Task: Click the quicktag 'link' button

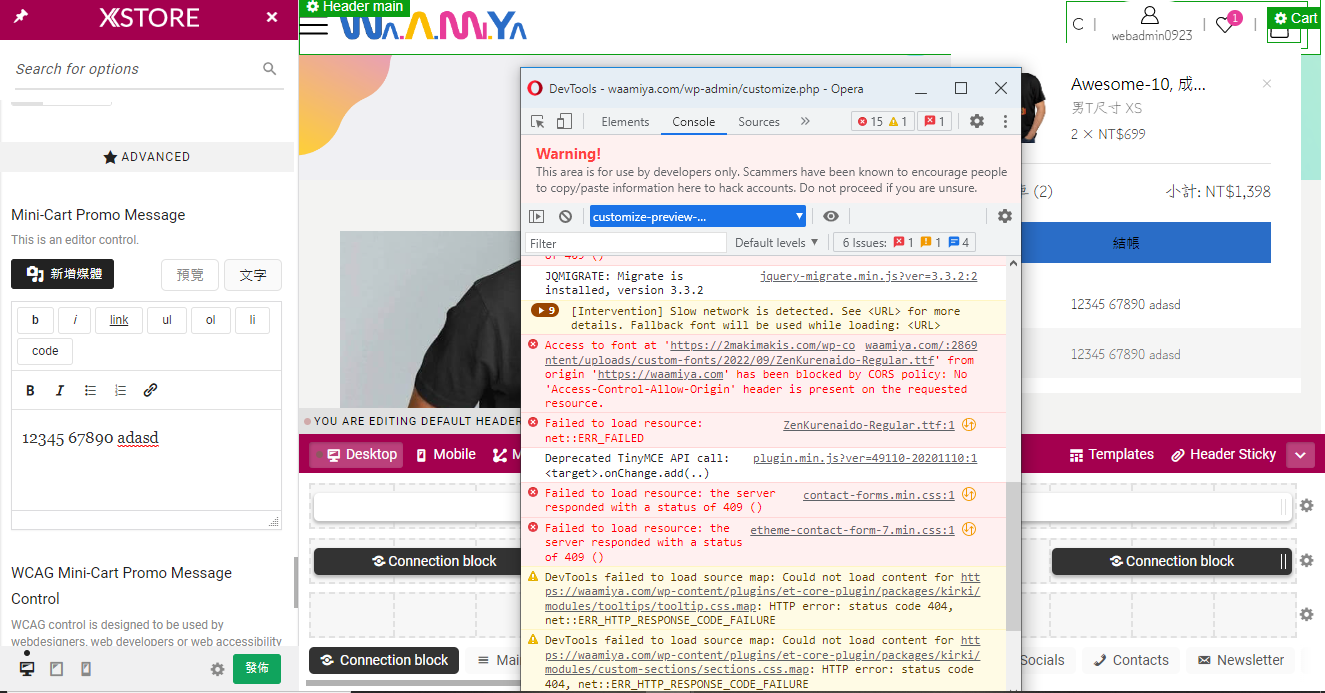Action: coord(119,320)
